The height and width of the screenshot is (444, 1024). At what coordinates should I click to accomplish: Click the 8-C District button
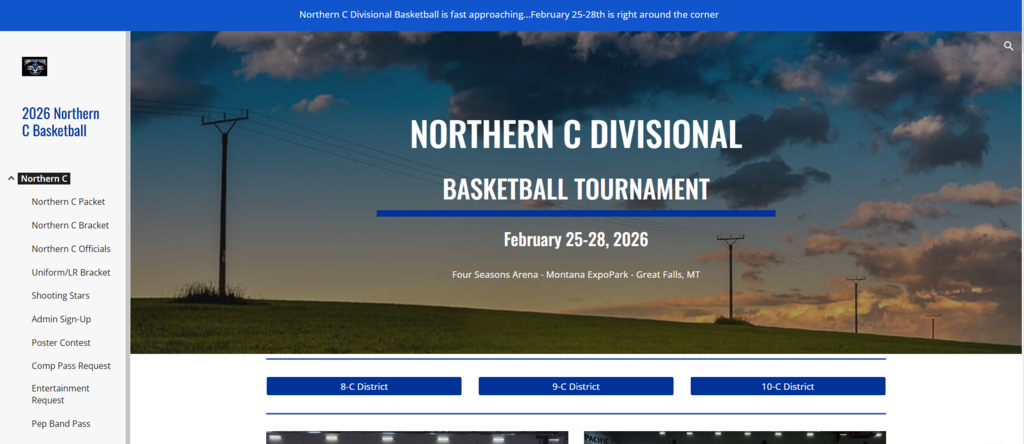tap(364, 386)
